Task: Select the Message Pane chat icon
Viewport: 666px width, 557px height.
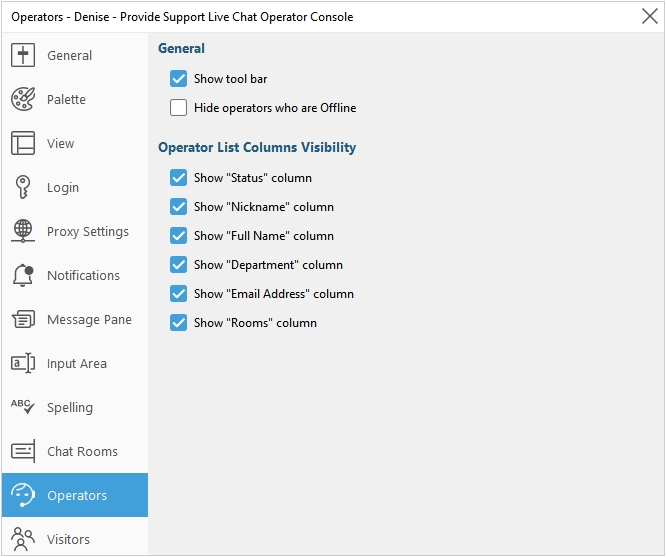Action: pyautogui.click(x=23, y=320)
